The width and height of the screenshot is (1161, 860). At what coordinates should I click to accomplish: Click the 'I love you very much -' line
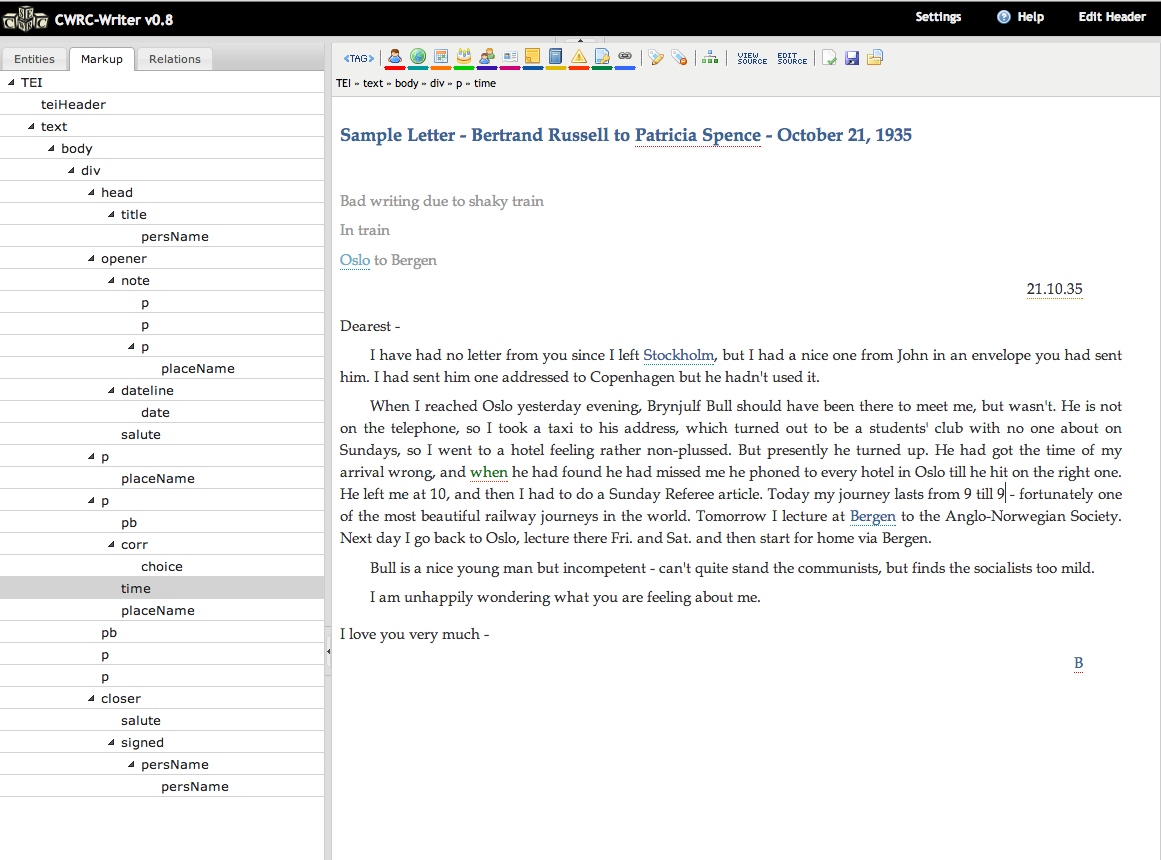415,634
